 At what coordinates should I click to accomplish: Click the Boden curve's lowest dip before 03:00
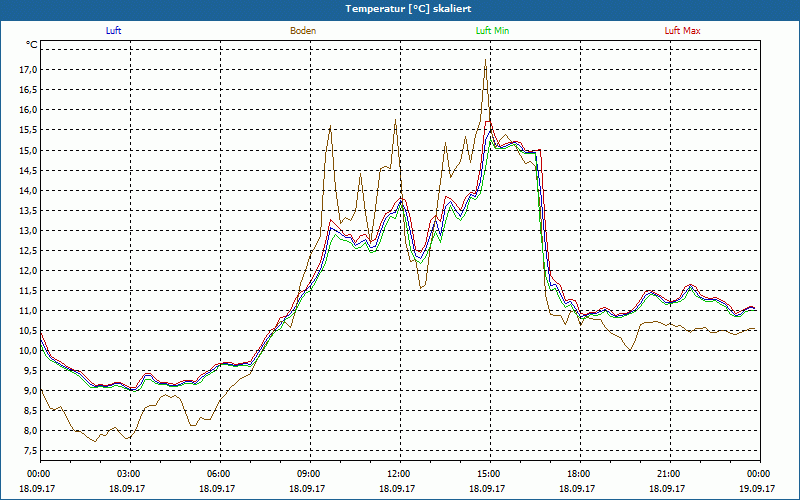click(x=95, y=441)
